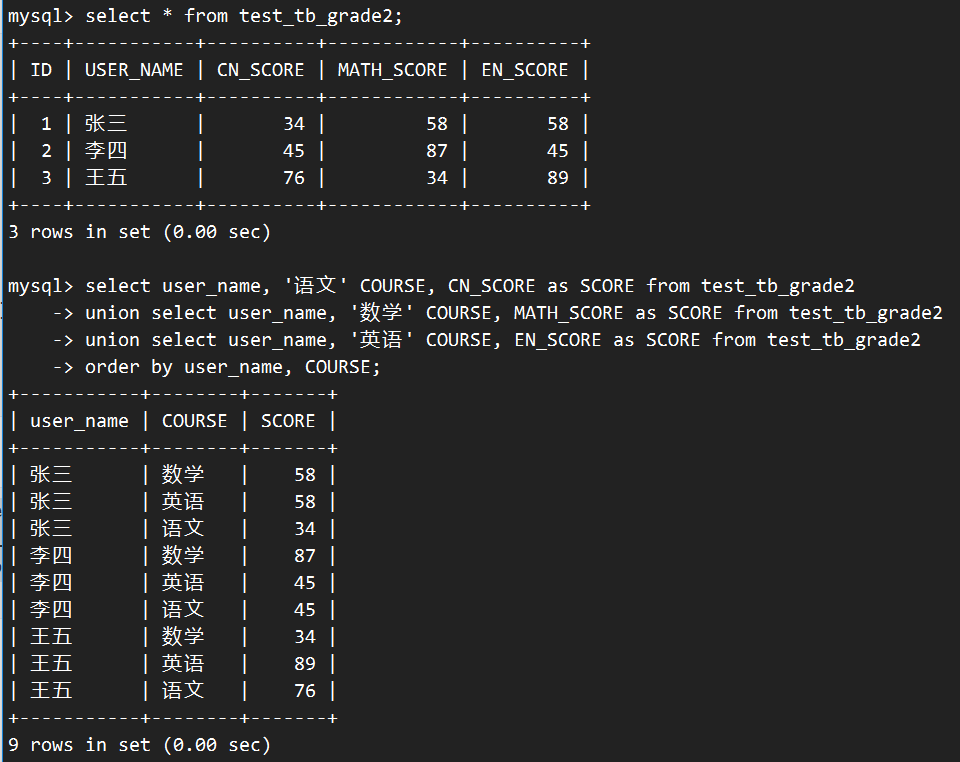The height and width of the screenshot is (762, 960).
Task: Click the USER_NAME header in first table
Action: click(134, 70)
